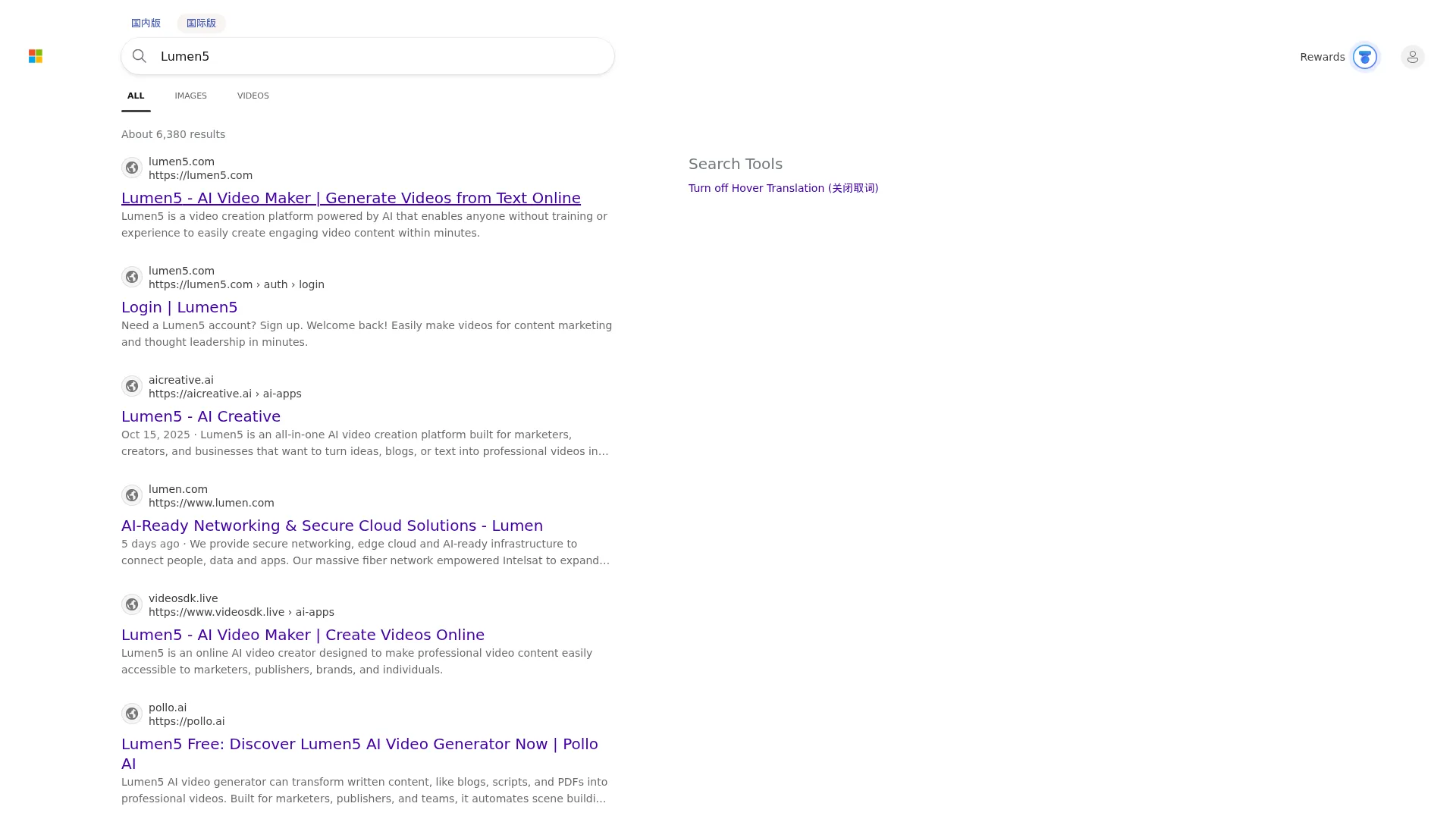Open the Login | Lumen5 result

click(x=180, y=307)
